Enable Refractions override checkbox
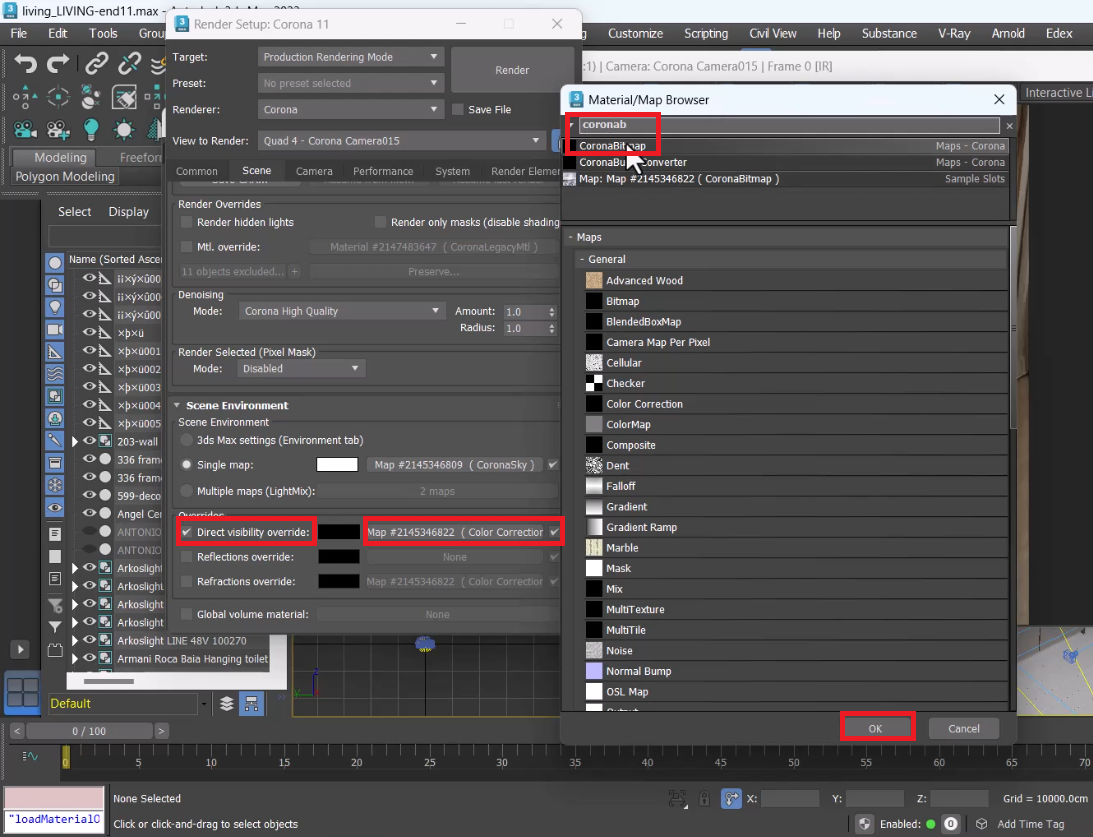The image size is (1093, 837). 186,581
